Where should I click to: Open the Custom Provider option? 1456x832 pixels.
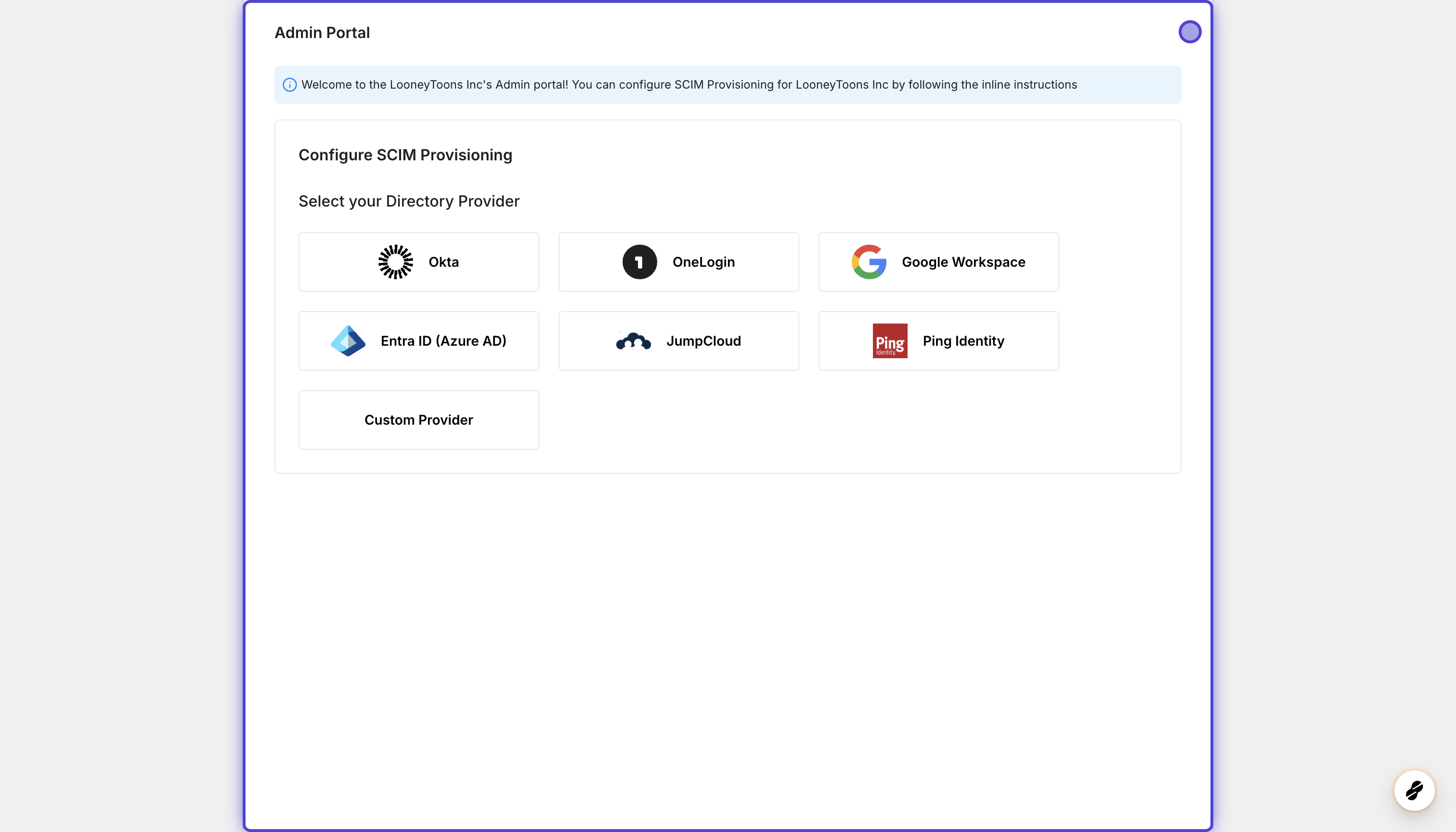(x=418, y=419)
